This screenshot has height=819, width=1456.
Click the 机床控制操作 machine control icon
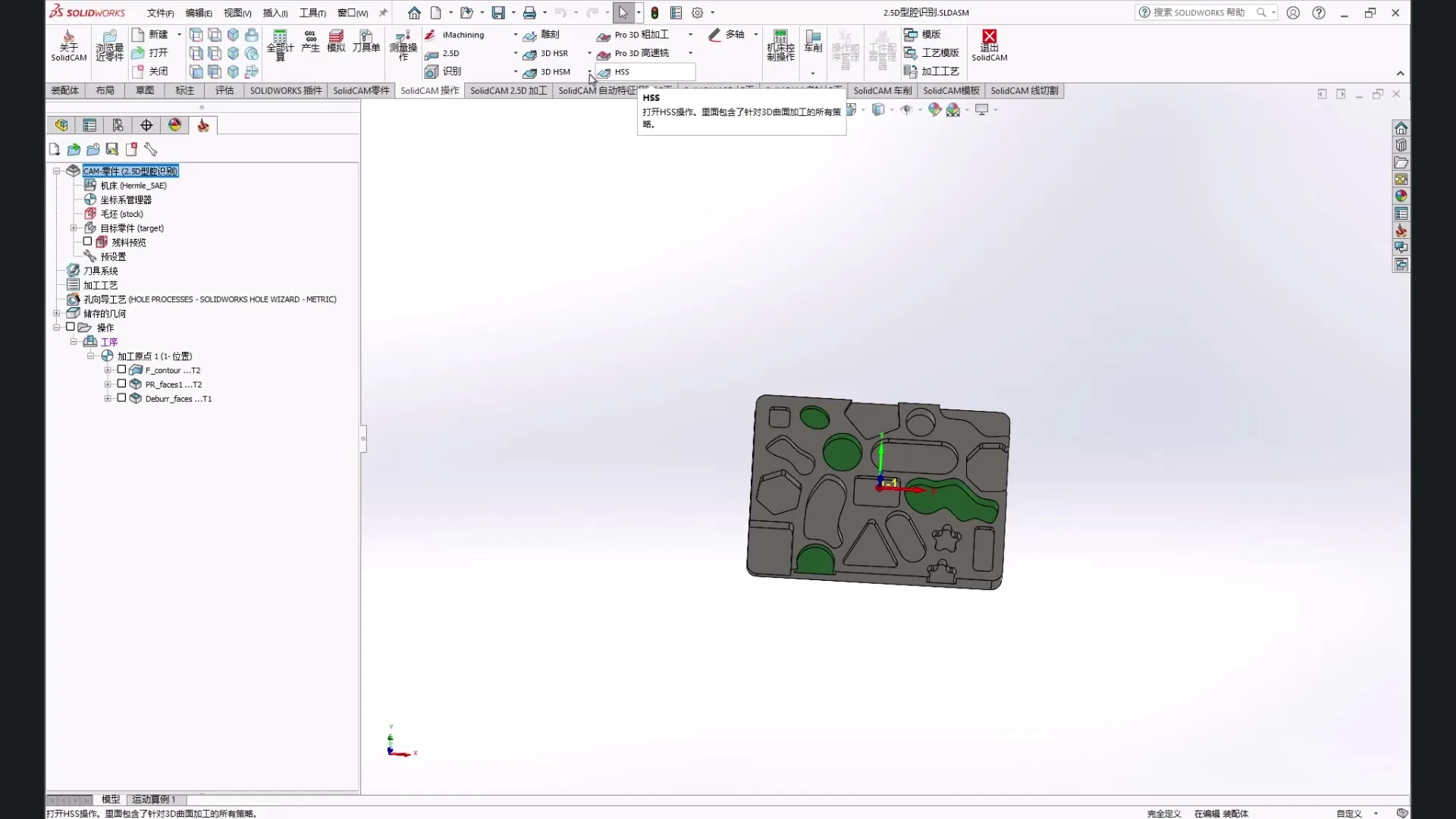click(780, 44)
